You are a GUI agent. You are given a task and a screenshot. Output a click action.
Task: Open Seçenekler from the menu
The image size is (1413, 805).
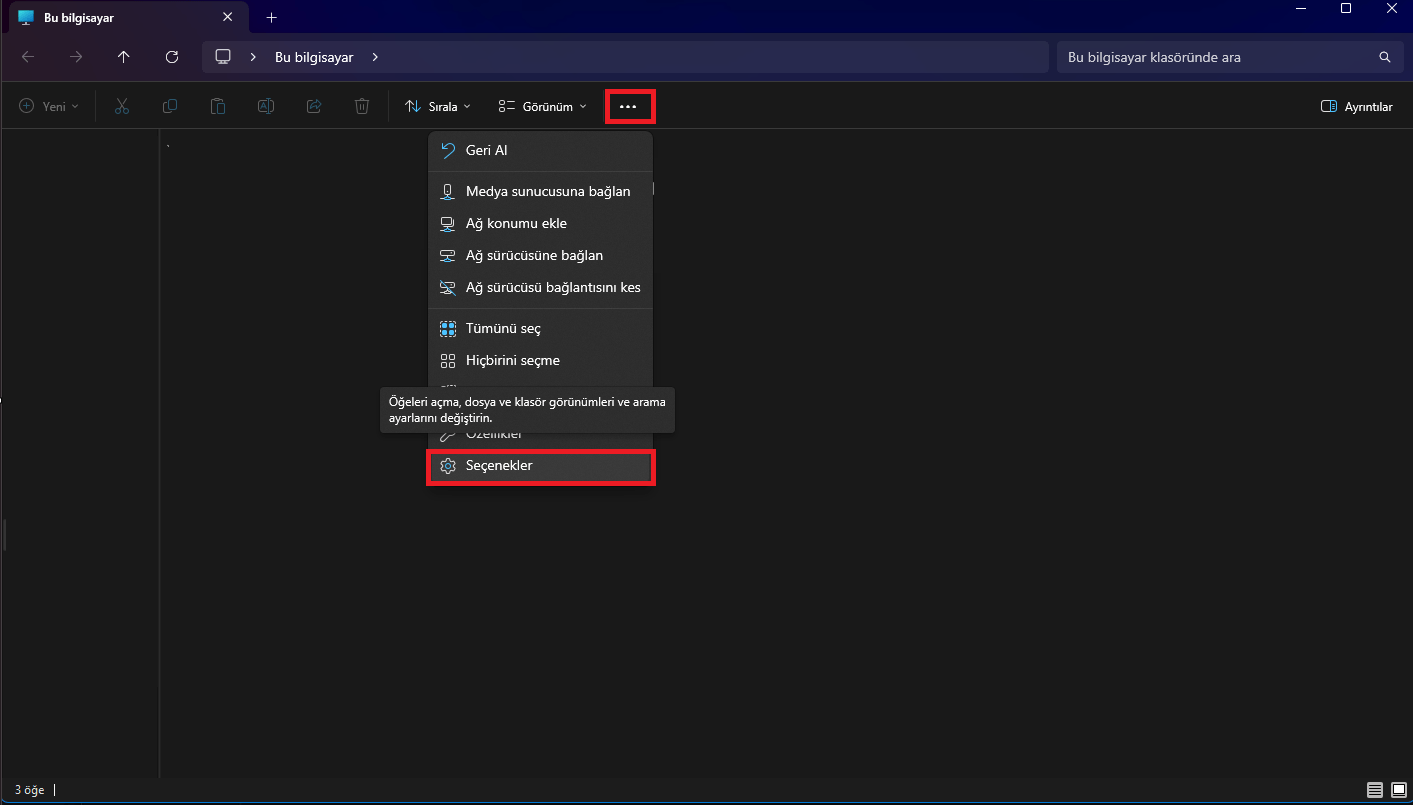point(541,466)
